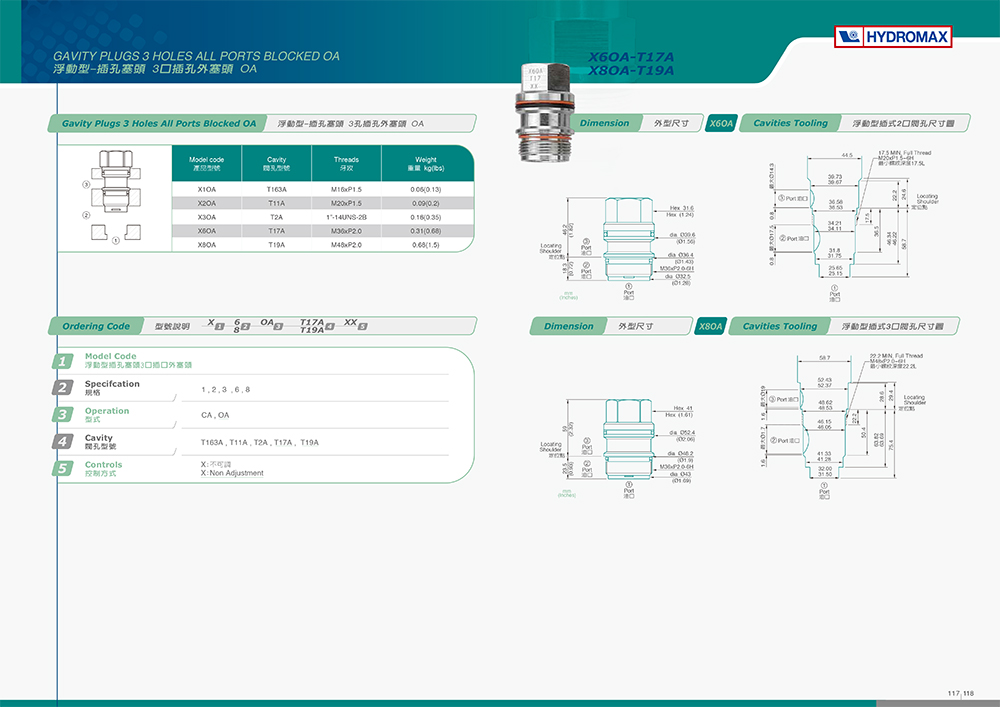The height and width of the screenshot is (707, 1000).
Task: Select the 'X:Non Adjustment' controls text
Action: [232, 473]
